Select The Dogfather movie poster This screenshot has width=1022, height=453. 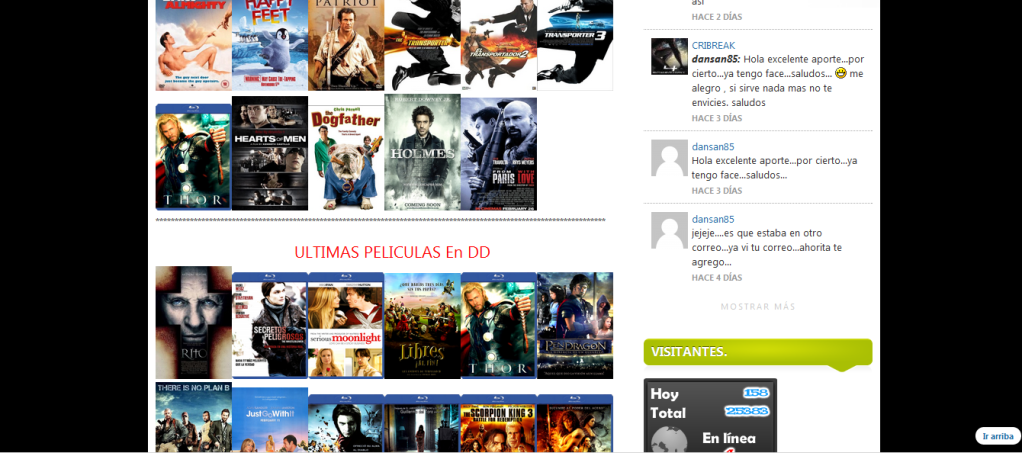[346, 158]
